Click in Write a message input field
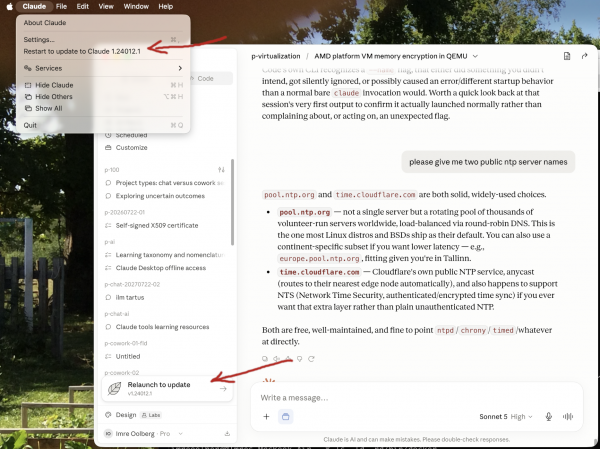The image size is (600, 449). point(416,398)
